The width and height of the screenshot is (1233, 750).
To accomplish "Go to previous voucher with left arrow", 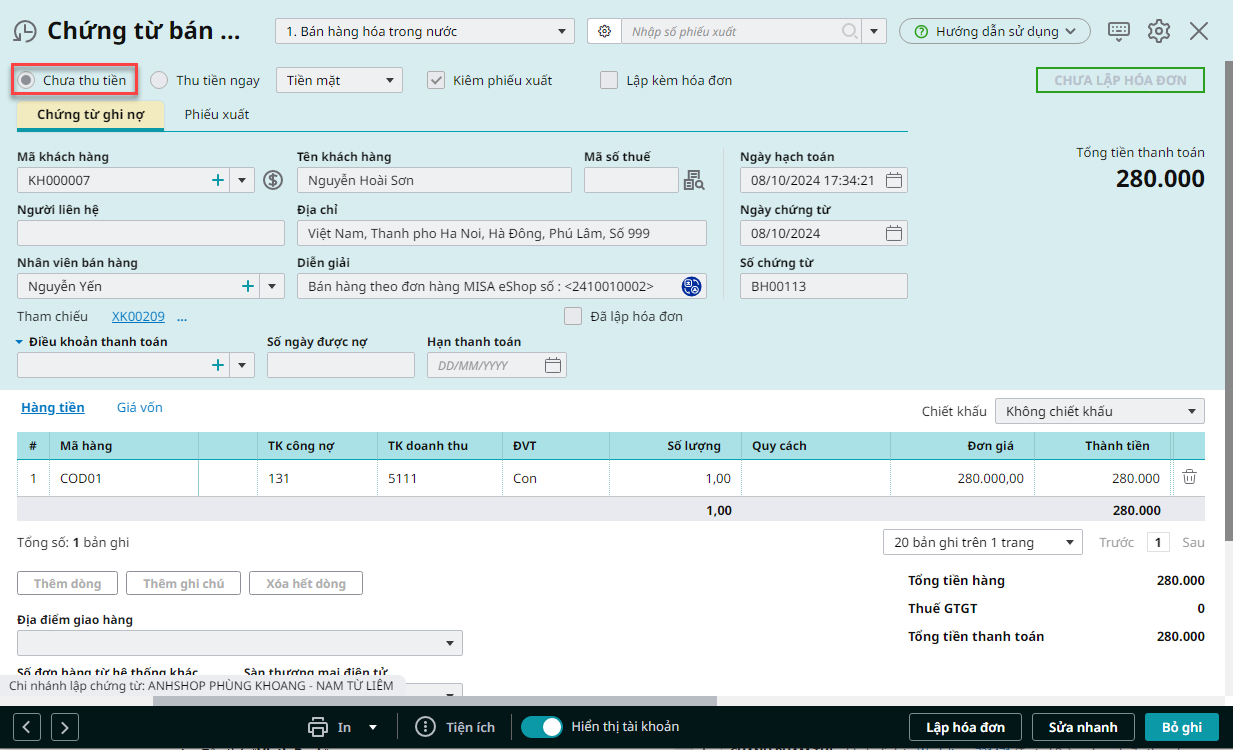I will (27, 727).
